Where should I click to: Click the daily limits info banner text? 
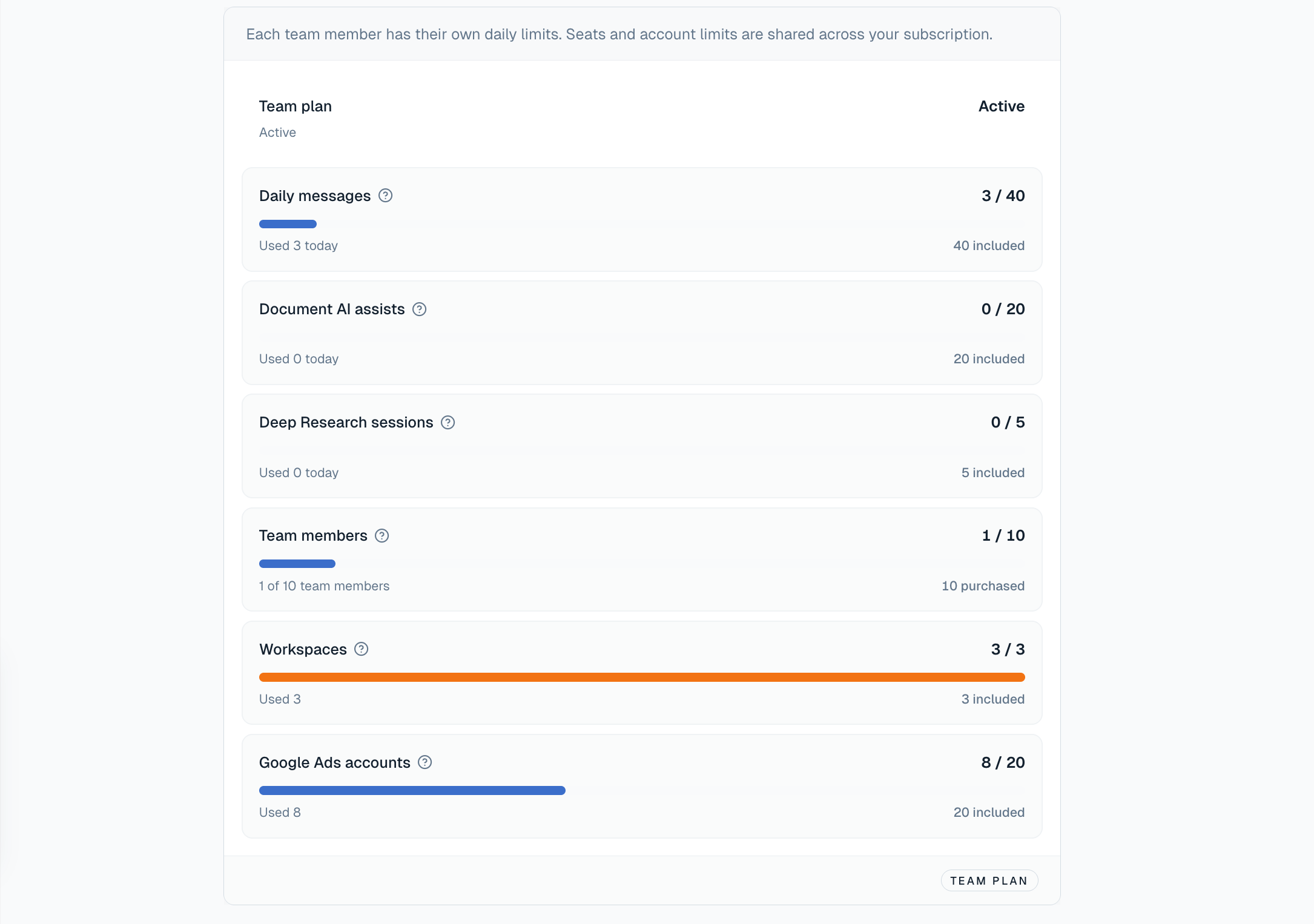tap(619, 35)
